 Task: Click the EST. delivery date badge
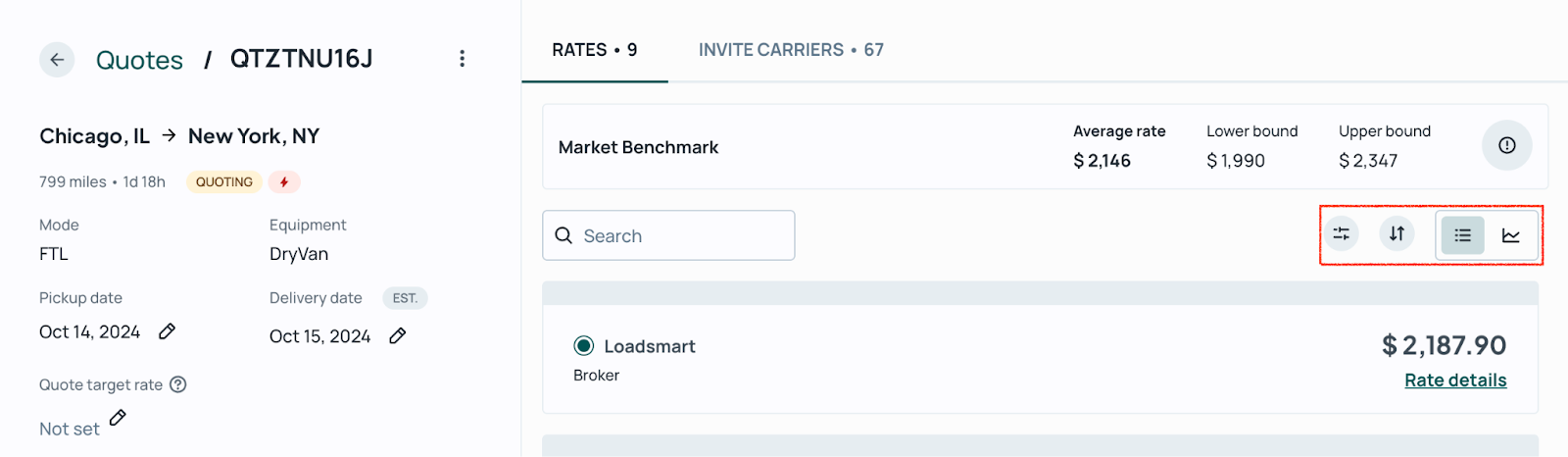[x=405, y=298]
